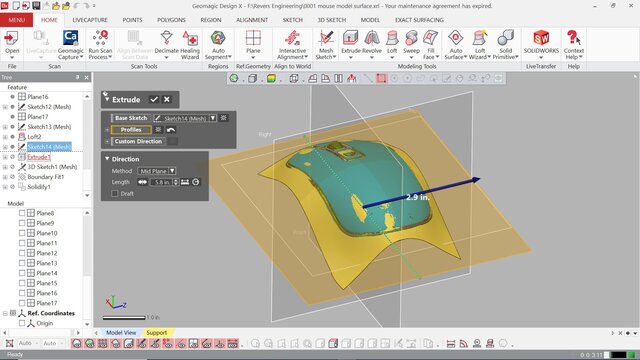Open the Base Sketch dropdown arrow

tap(213, 118)
